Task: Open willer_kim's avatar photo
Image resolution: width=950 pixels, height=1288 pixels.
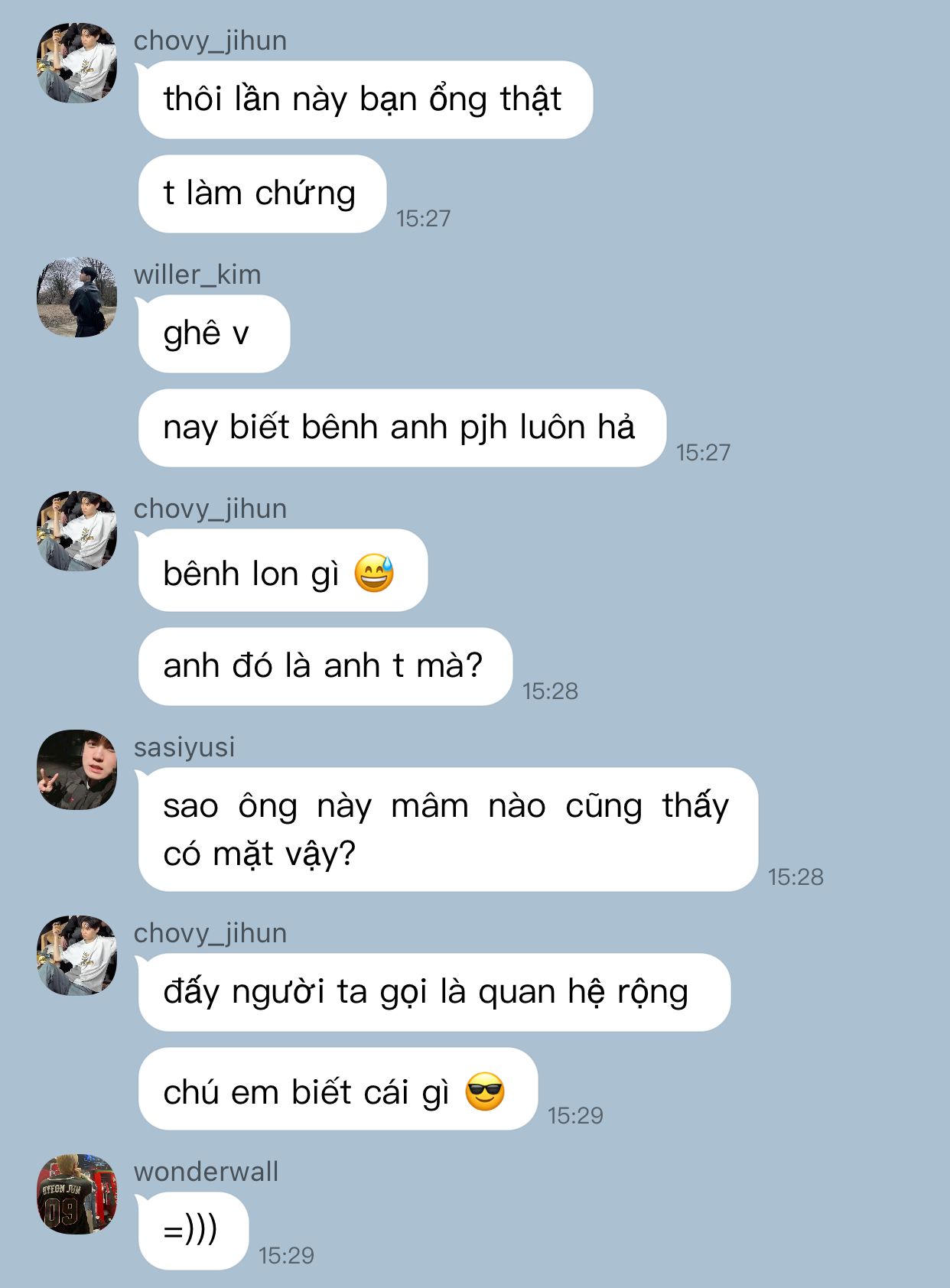Action: coord(77,297)
